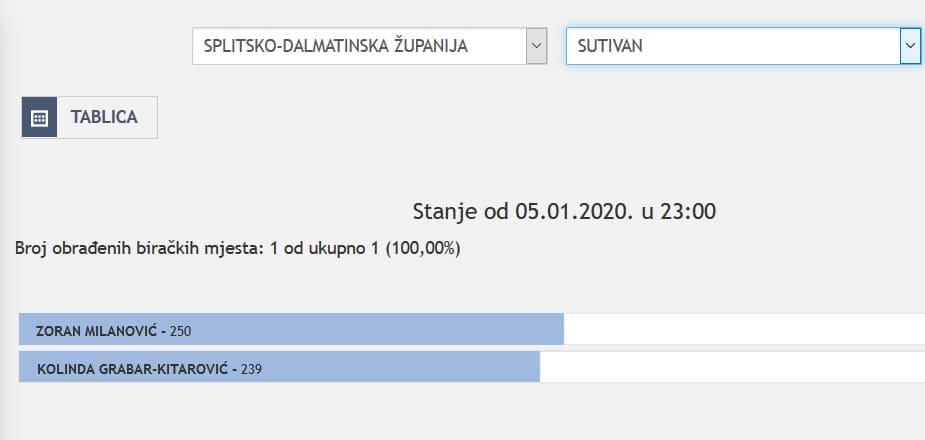The image size is (925, 440).
Task: Click the "Broj obrađenih biračkih mjesta" text
Action: pos(133,248)
